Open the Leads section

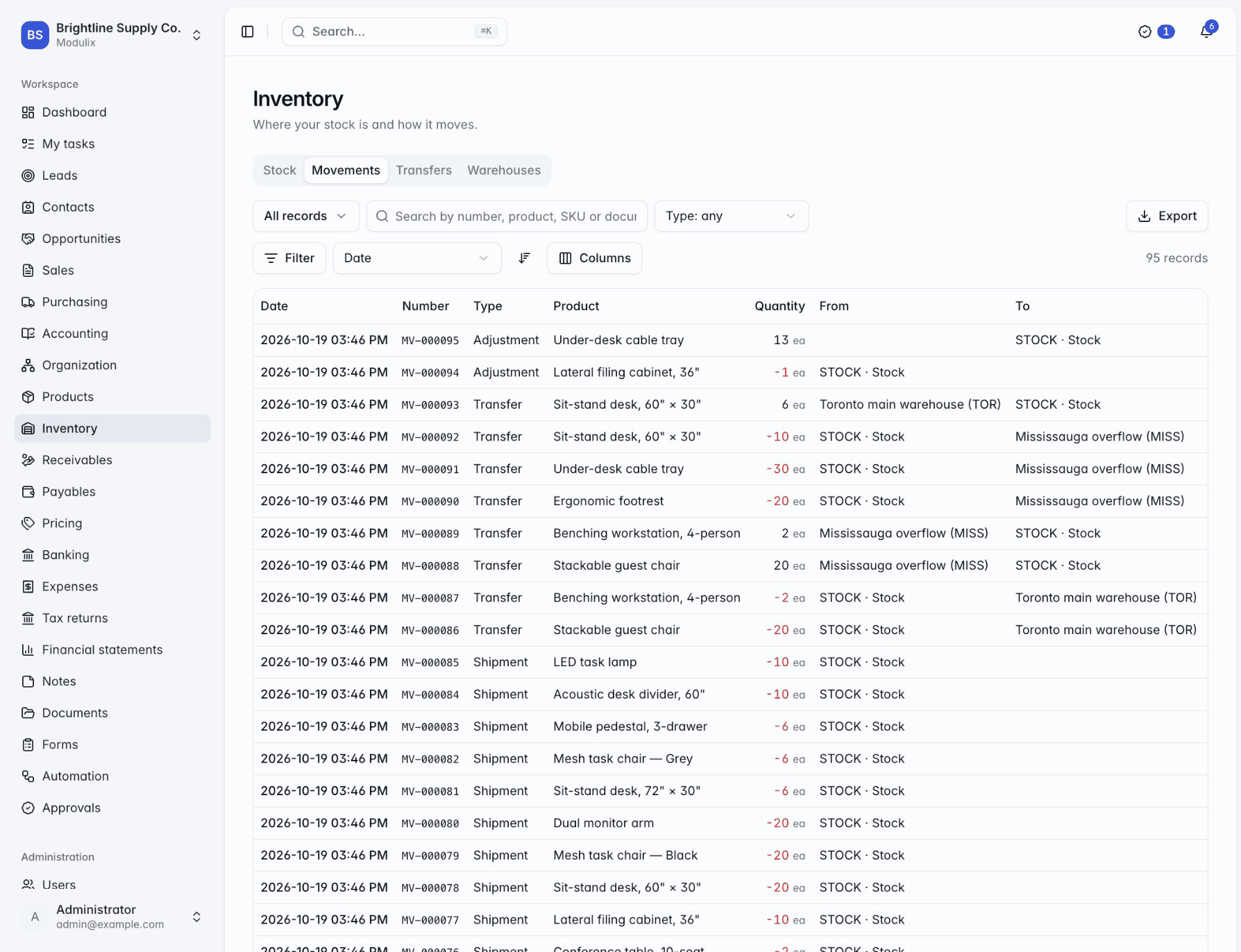pos(112,176)
